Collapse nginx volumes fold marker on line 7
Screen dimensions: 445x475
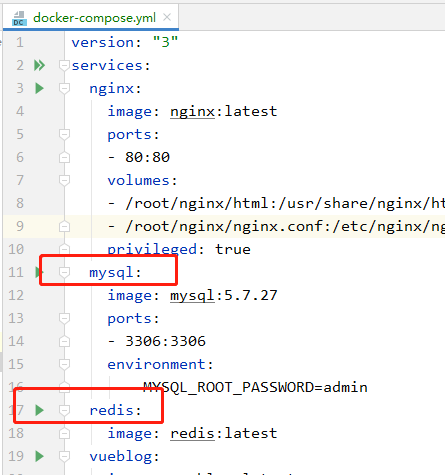[x=64, y=180]
